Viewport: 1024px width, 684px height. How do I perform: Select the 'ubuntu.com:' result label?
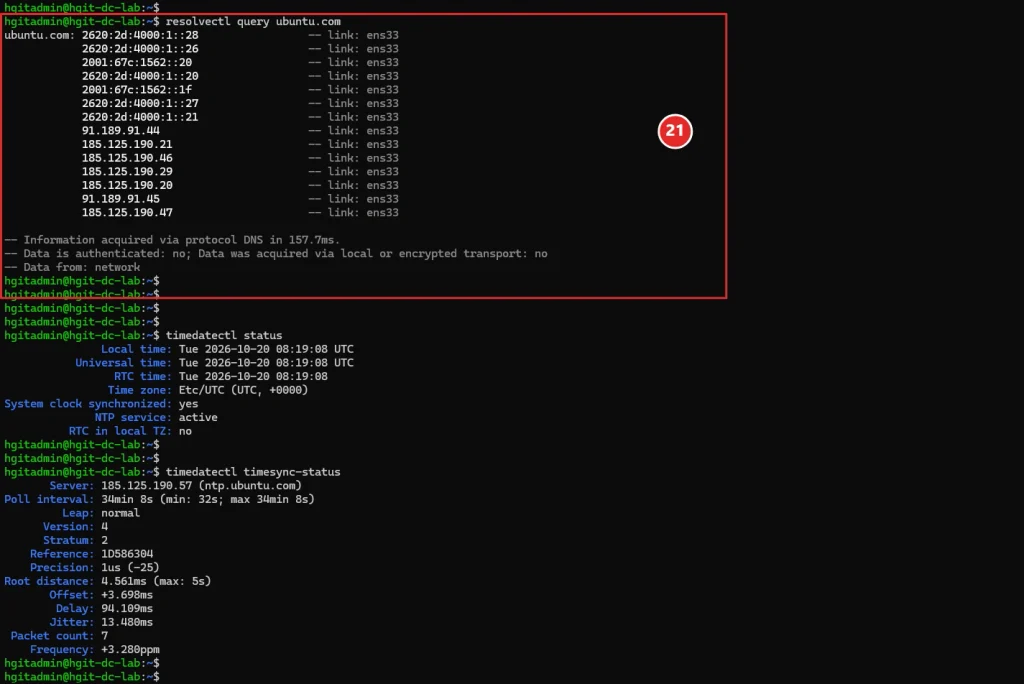[40, 35]
